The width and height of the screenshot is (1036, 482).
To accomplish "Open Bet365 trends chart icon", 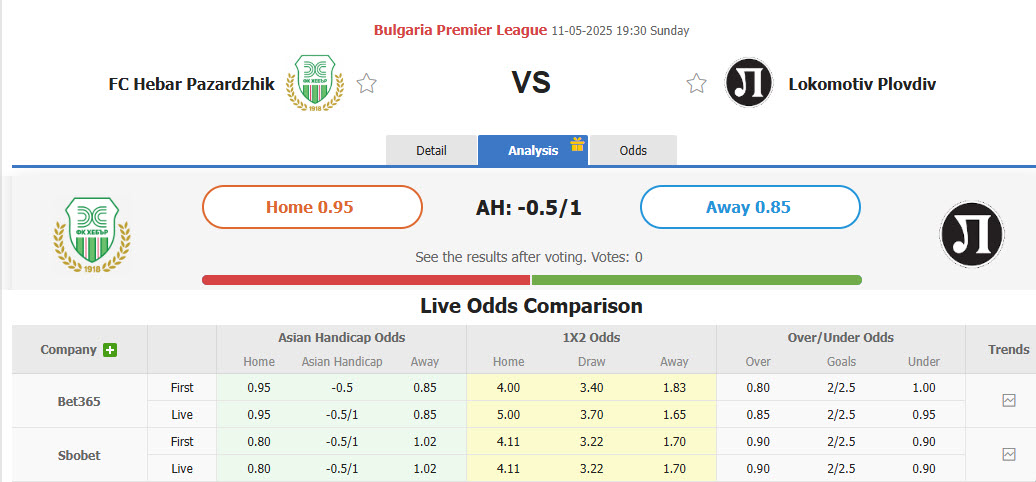I will point(1009,400).
